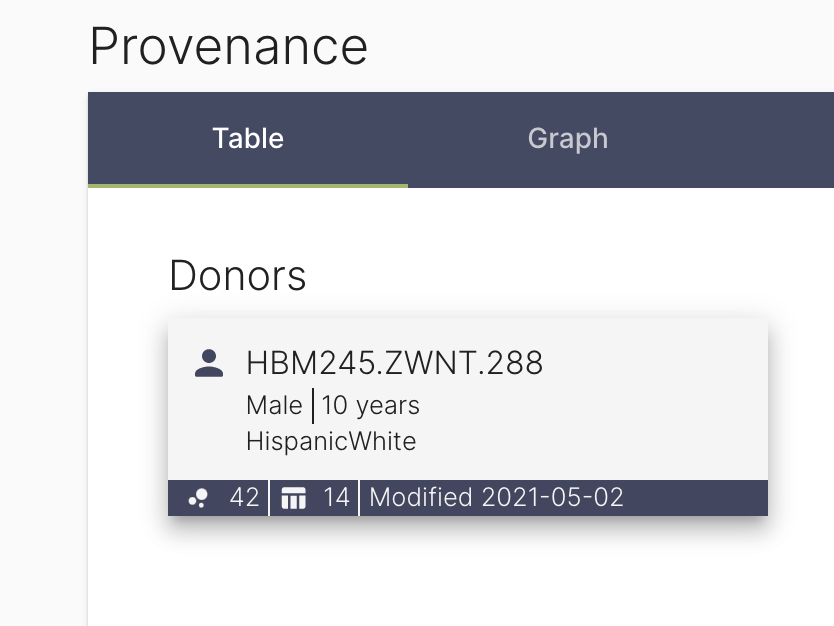Switch to the Graph tab
The width and height of the screenshot is (834, 626).
(x=567, y=139)
